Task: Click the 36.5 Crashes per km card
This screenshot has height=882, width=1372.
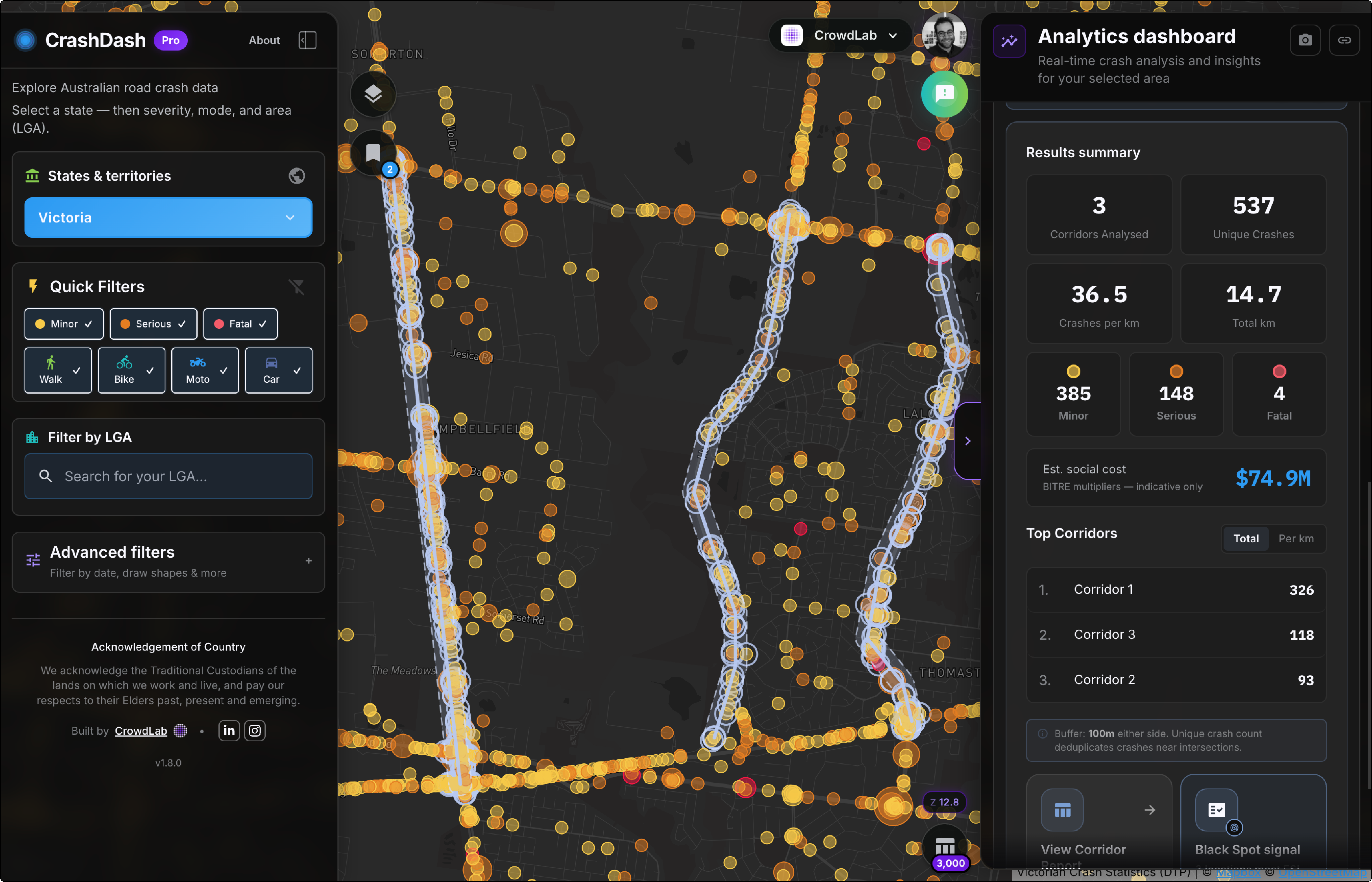Action: 1099,304
